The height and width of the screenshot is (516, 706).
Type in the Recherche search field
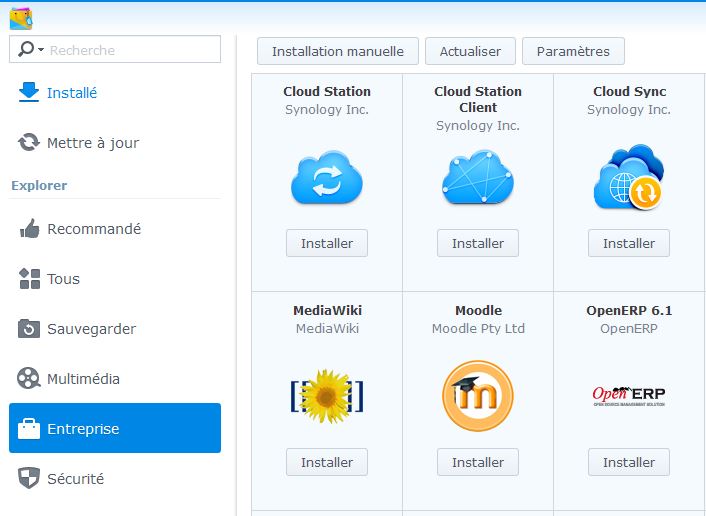pos(130,50)
